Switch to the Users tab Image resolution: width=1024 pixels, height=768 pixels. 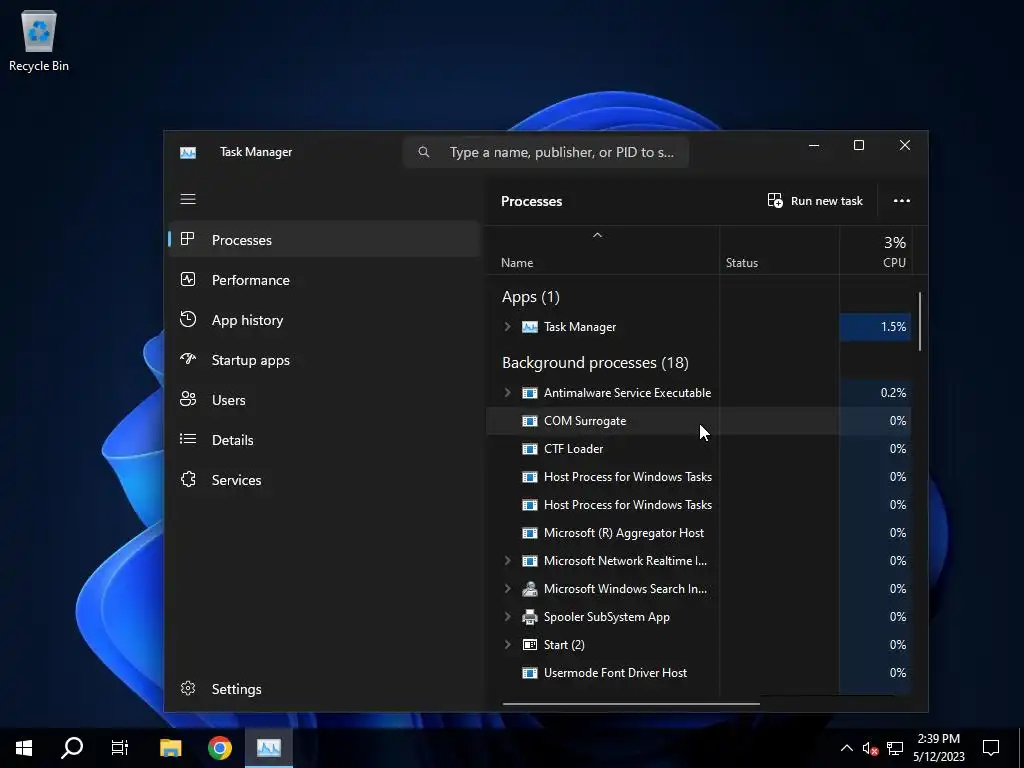point(325,400)
